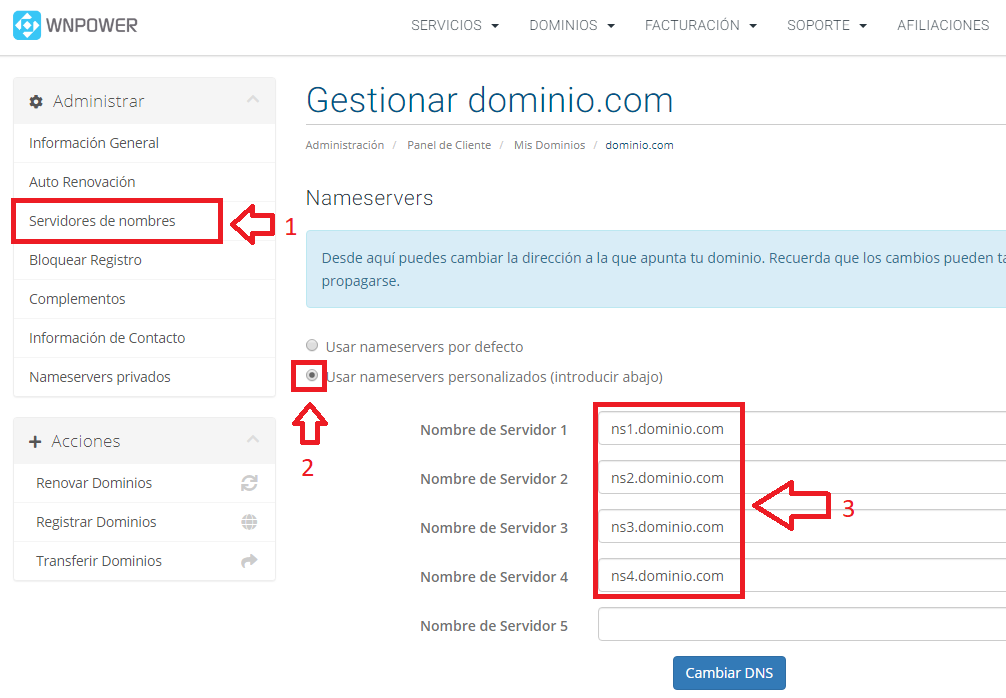
Task: Open the Servicios dropdown menu
Action: 455,25
